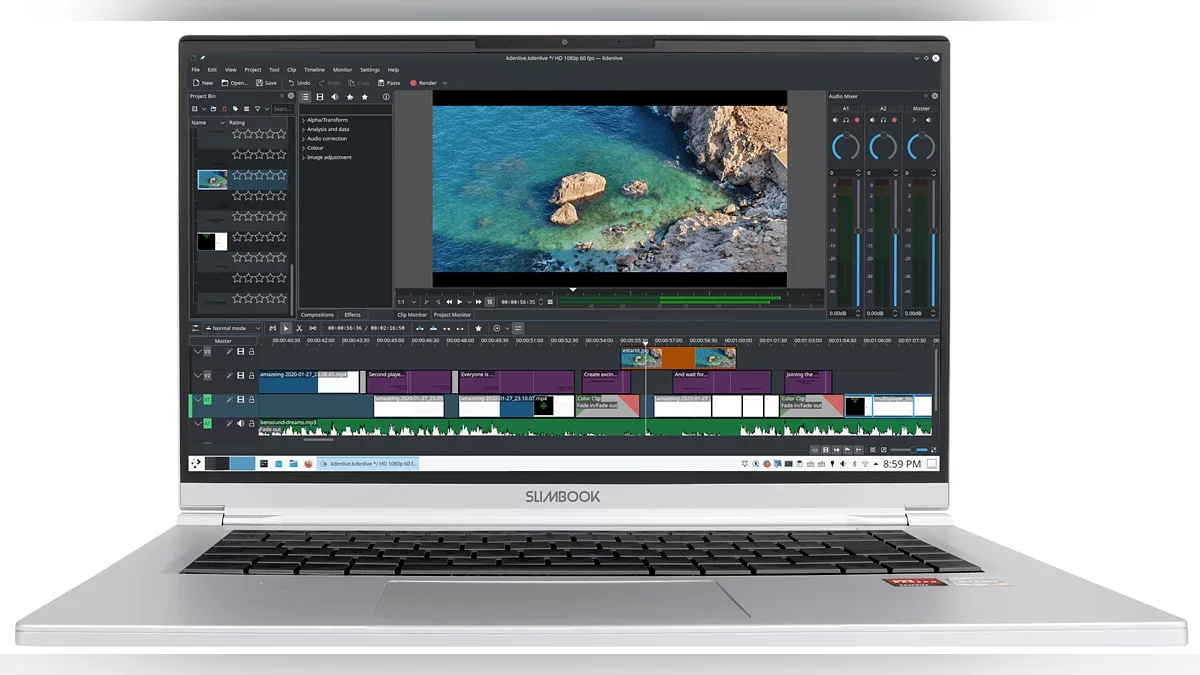Screen dimensions: 1200x675
Task: Open the Normal mode dropdown
Action: click(x=232, y=328)
